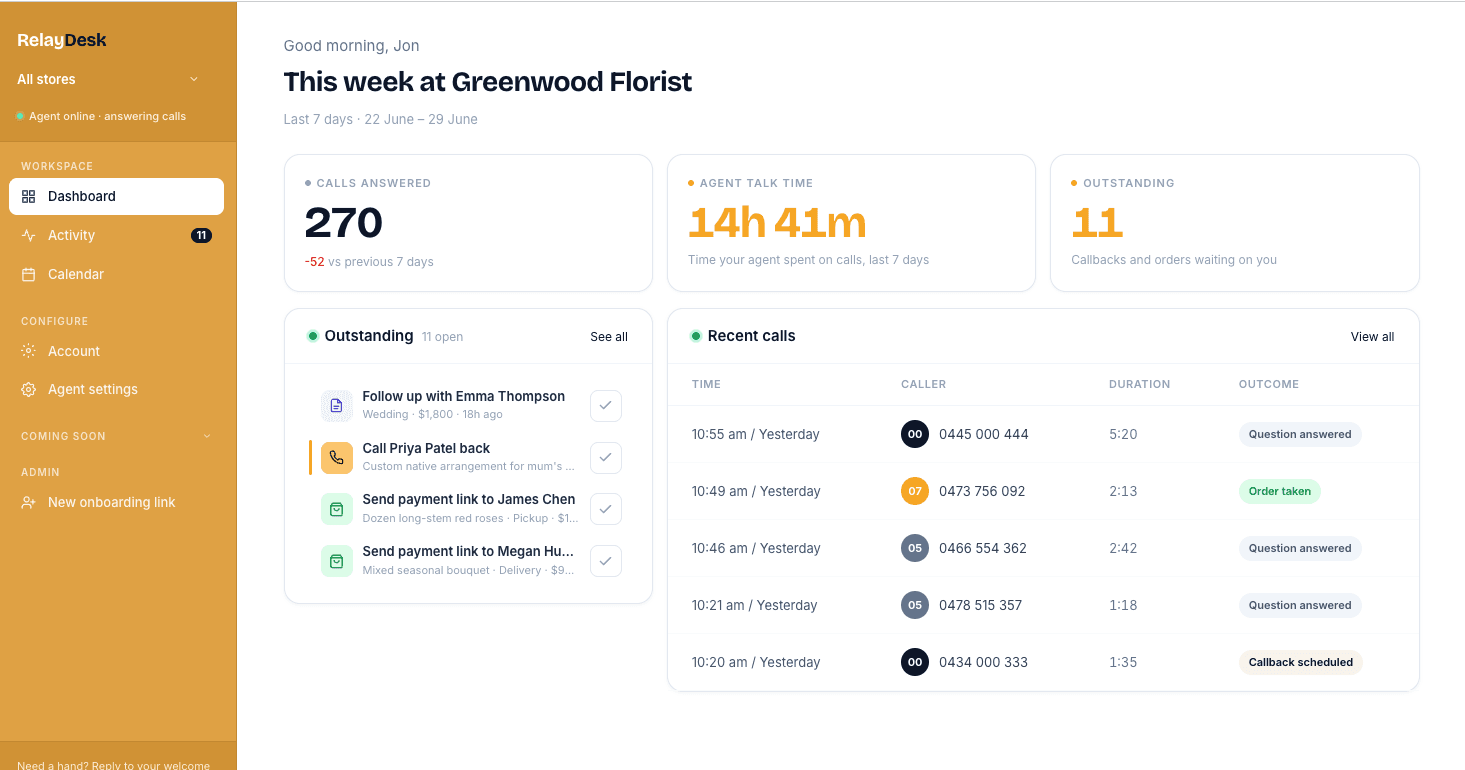The height and width of the screenshot is (770, 1465).
Task: Click phone icon beside Call Priya Patel back
Action: (337, 458)
